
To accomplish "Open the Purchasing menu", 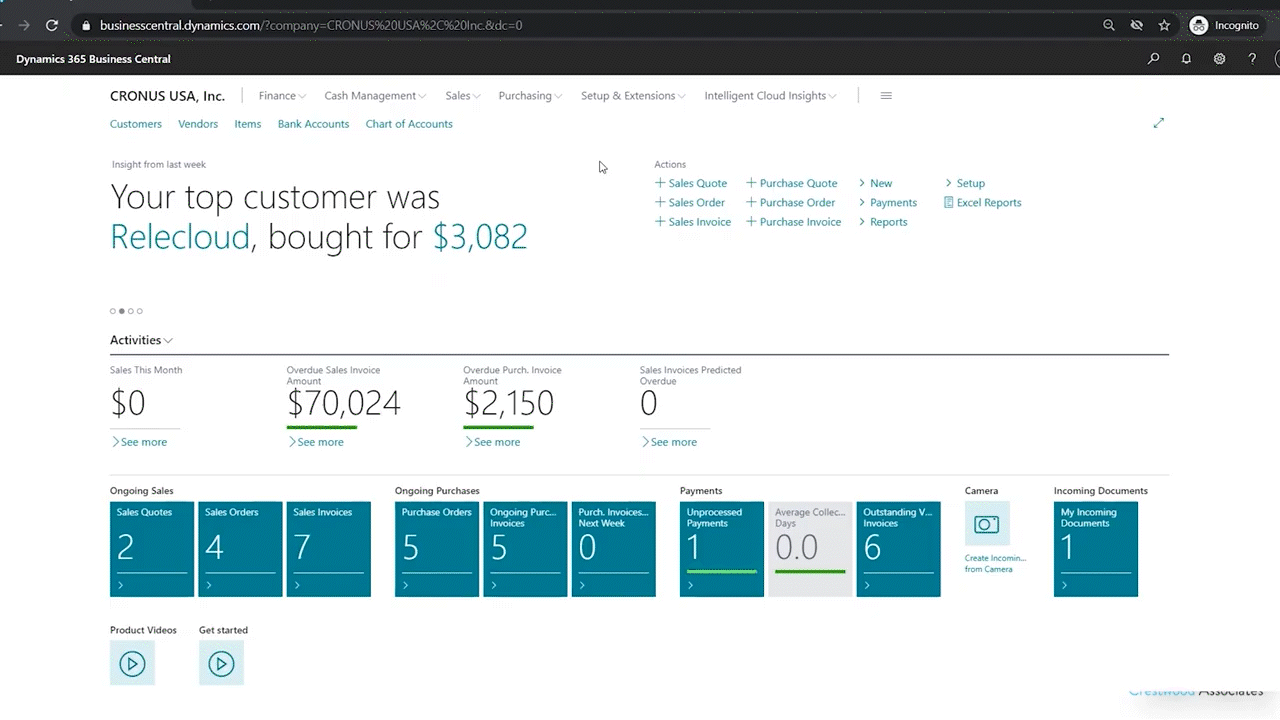I will 529,96.
